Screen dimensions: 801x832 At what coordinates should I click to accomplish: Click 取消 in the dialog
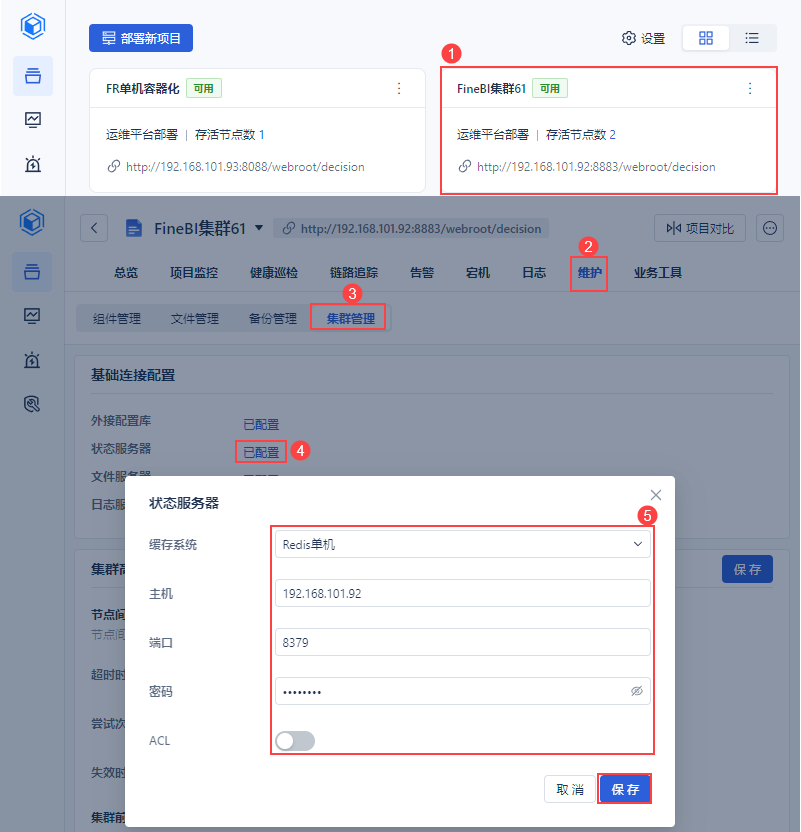[x=570, y=790]
